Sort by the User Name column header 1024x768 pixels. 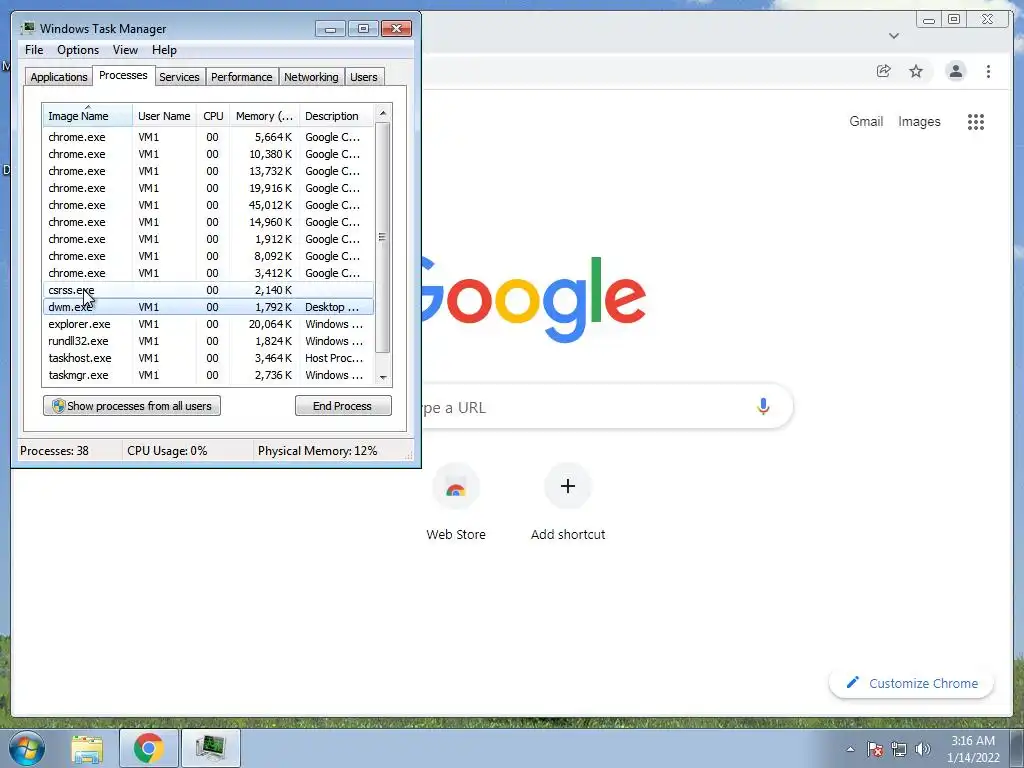tap(164, 116)
